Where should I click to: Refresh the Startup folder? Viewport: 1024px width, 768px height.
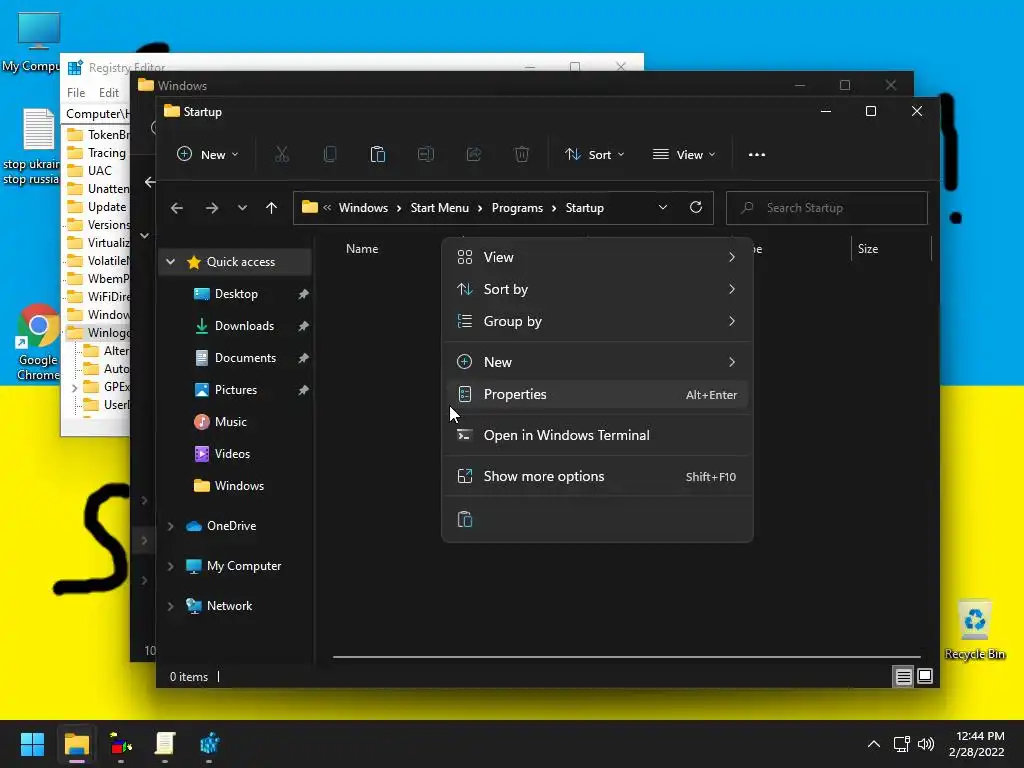(696, 208)
